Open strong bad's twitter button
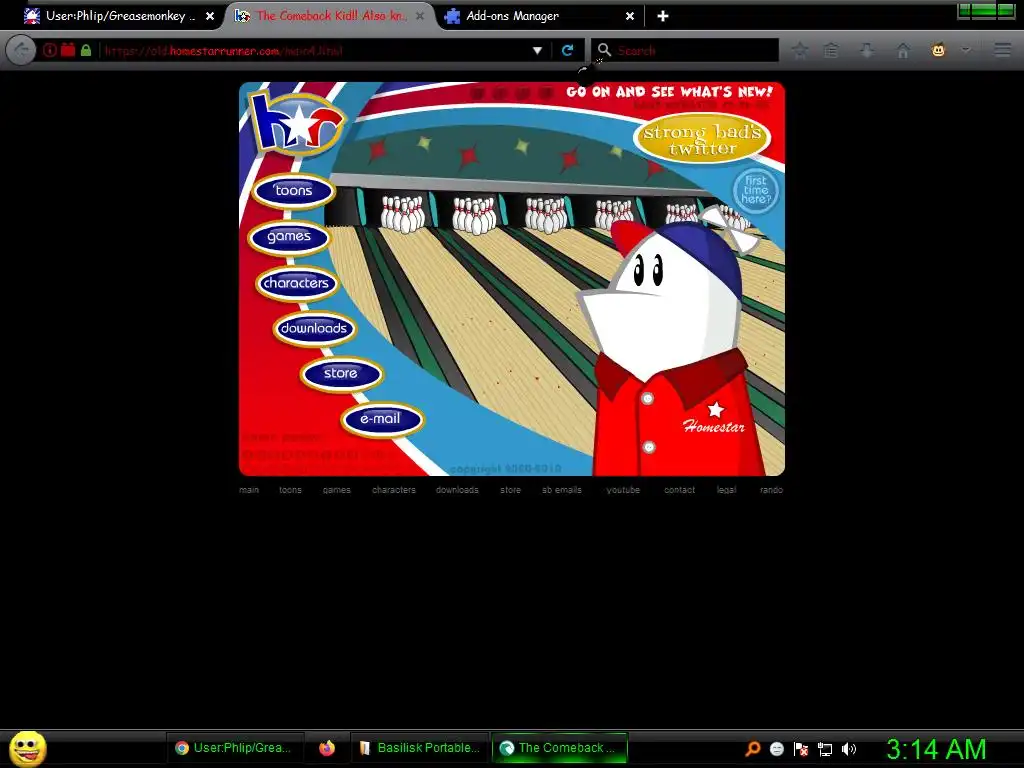The width and height of the screenshot is (1024, 768). coord(702,139)
